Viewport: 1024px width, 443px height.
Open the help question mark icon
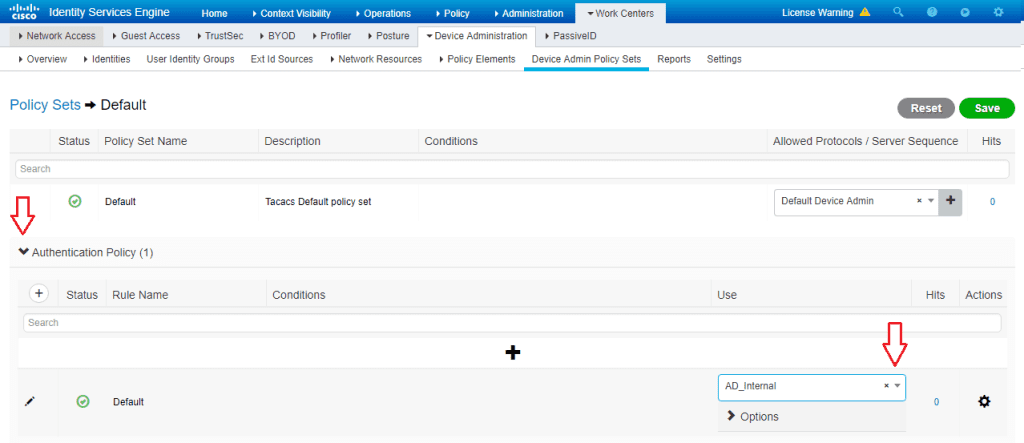[x=932, y=13]
